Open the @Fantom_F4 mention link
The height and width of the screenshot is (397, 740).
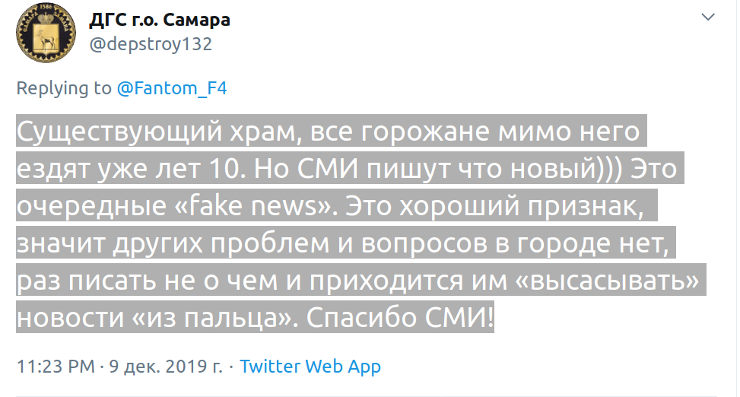coord(172,88)
